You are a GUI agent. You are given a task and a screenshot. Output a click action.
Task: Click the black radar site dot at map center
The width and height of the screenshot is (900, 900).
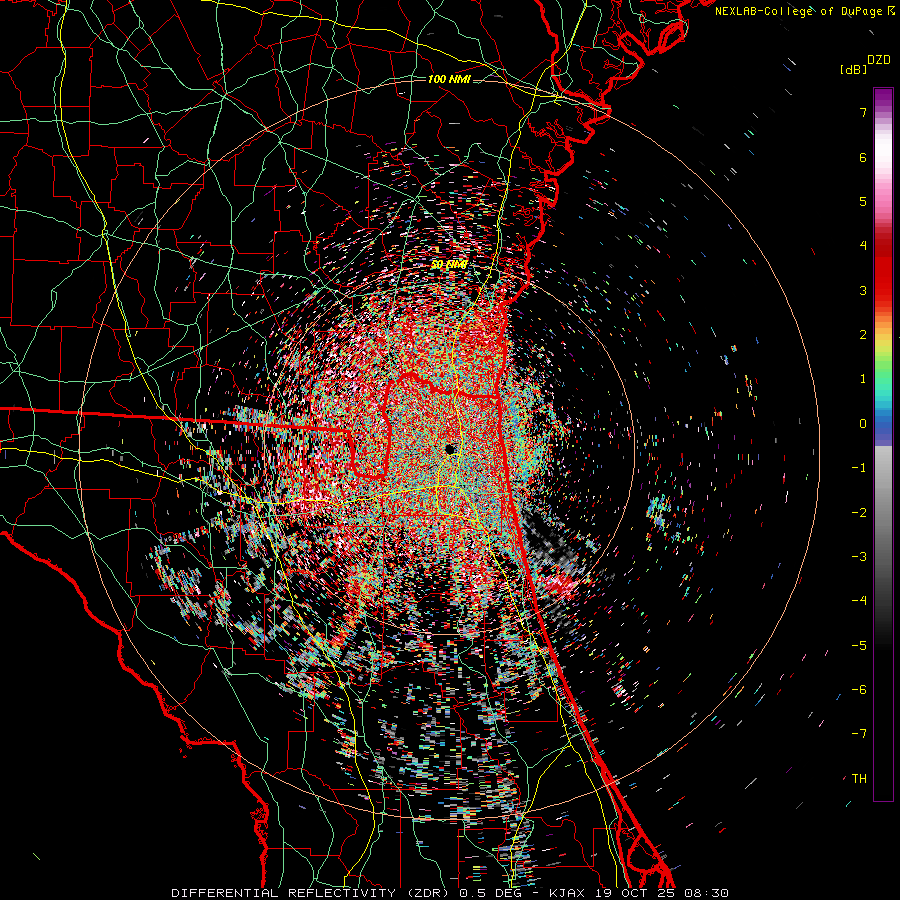tap(450, 449)
